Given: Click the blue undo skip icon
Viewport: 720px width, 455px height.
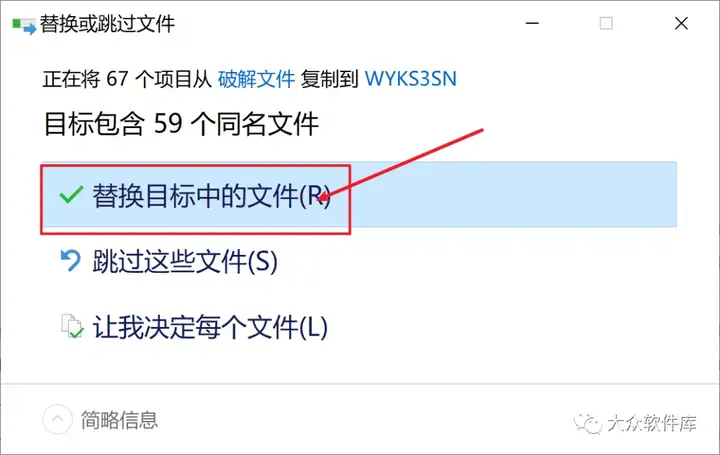Looking at the screenshot, I should (x=71, y=260).
